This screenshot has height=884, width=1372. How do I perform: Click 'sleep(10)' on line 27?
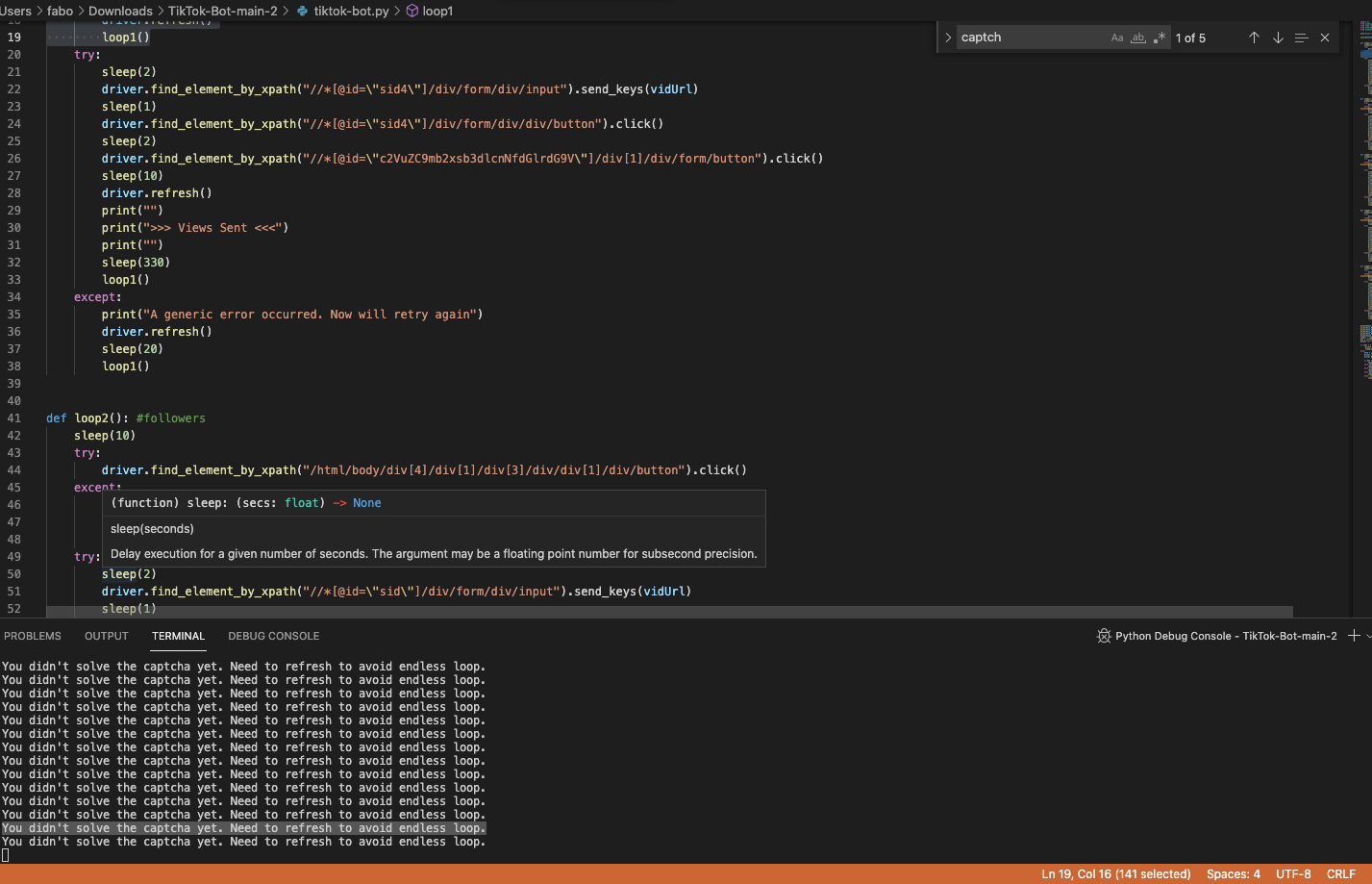(x=133, y=176)
